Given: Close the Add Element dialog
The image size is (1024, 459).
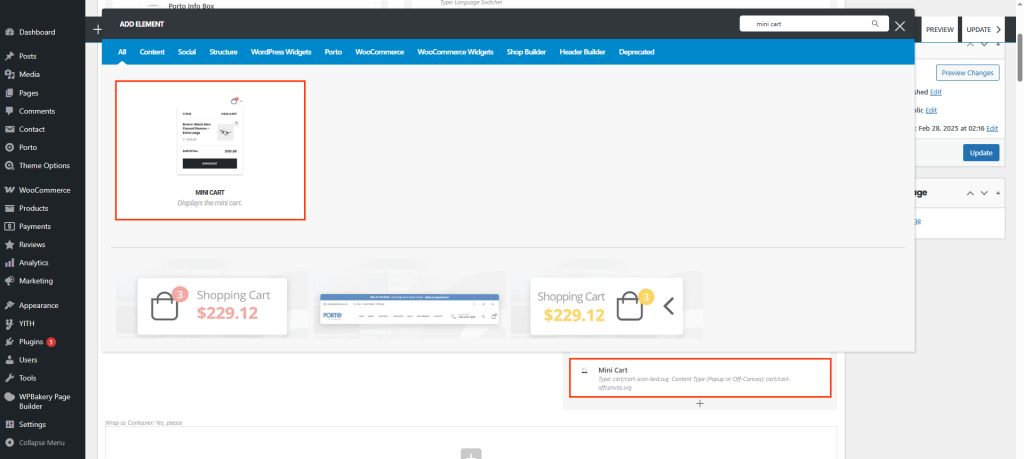Looking at the screenshot, I should click(900, 27).
